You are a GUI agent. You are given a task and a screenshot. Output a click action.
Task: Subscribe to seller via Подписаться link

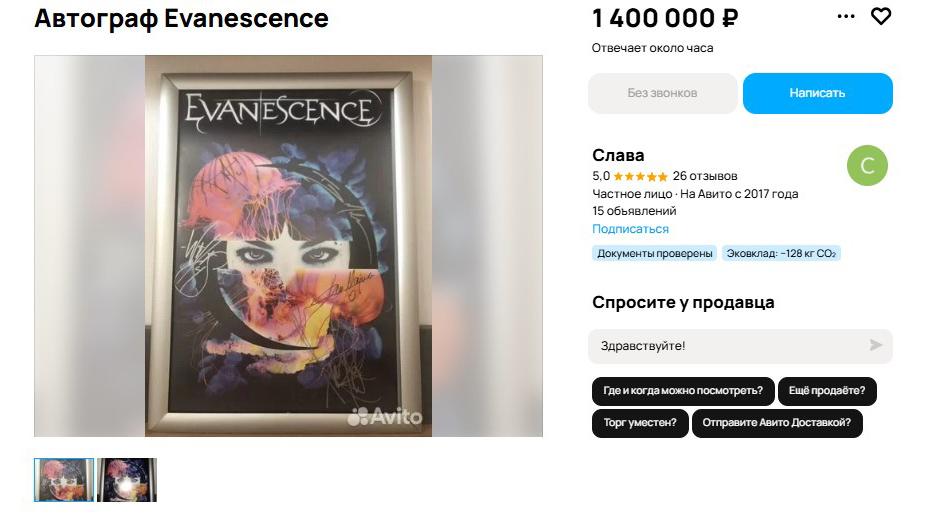pyautogui.click(x=630, y=229)
